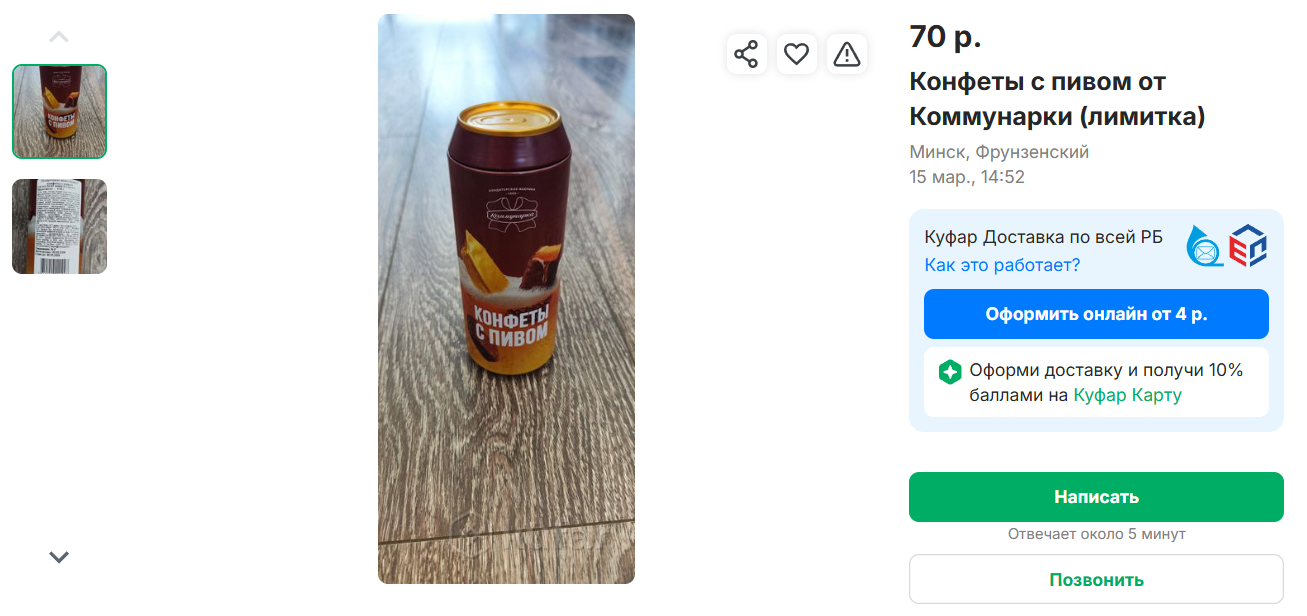Image resolution: width=1307 pixels, height=616 pixels.
Task: Follow the "Куфар Карту" link
Action: click(1127, 395)
